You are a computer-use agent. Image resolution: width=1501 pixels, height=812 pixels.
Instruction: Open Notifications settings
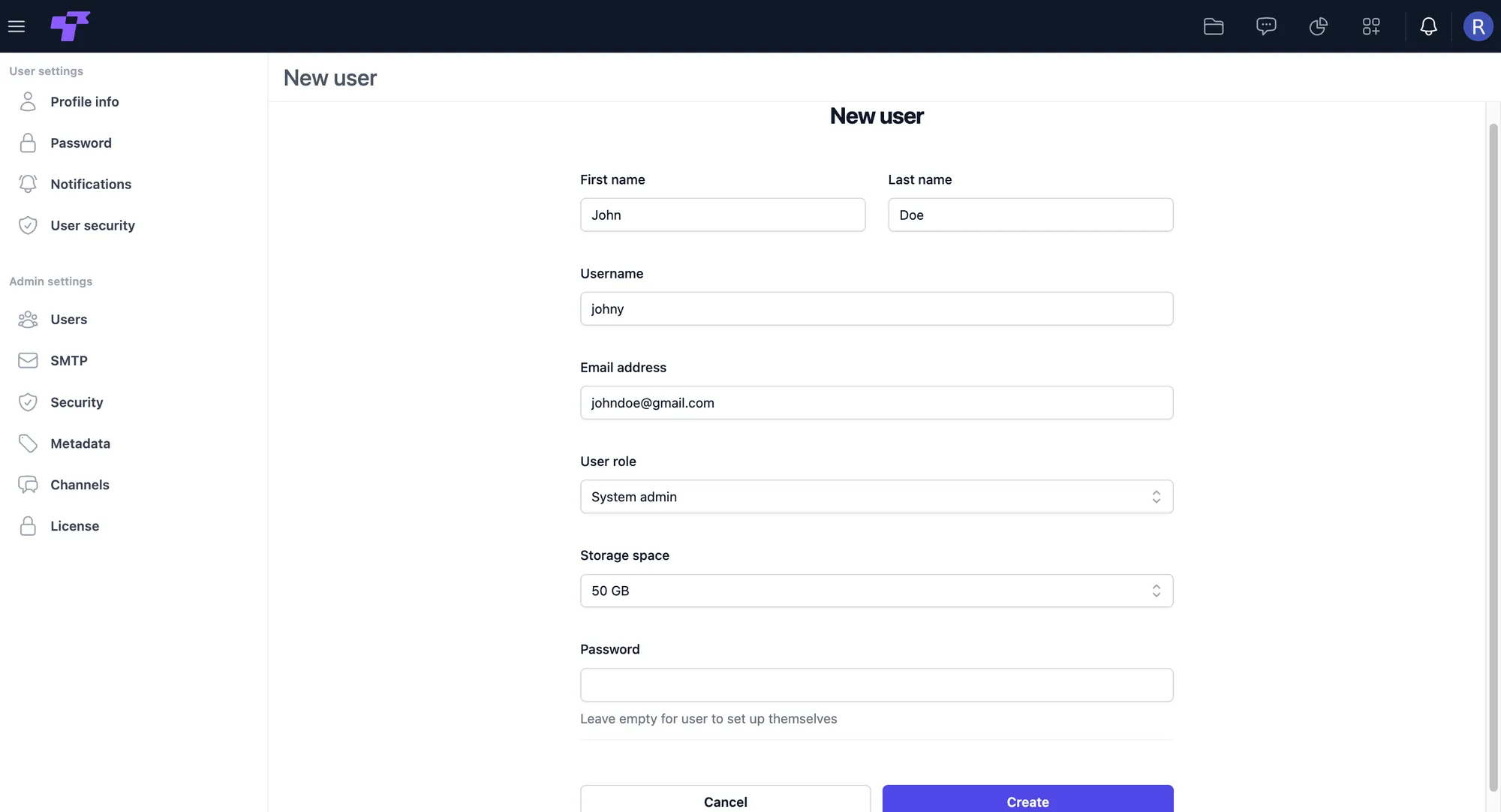[x=91, y=184]
